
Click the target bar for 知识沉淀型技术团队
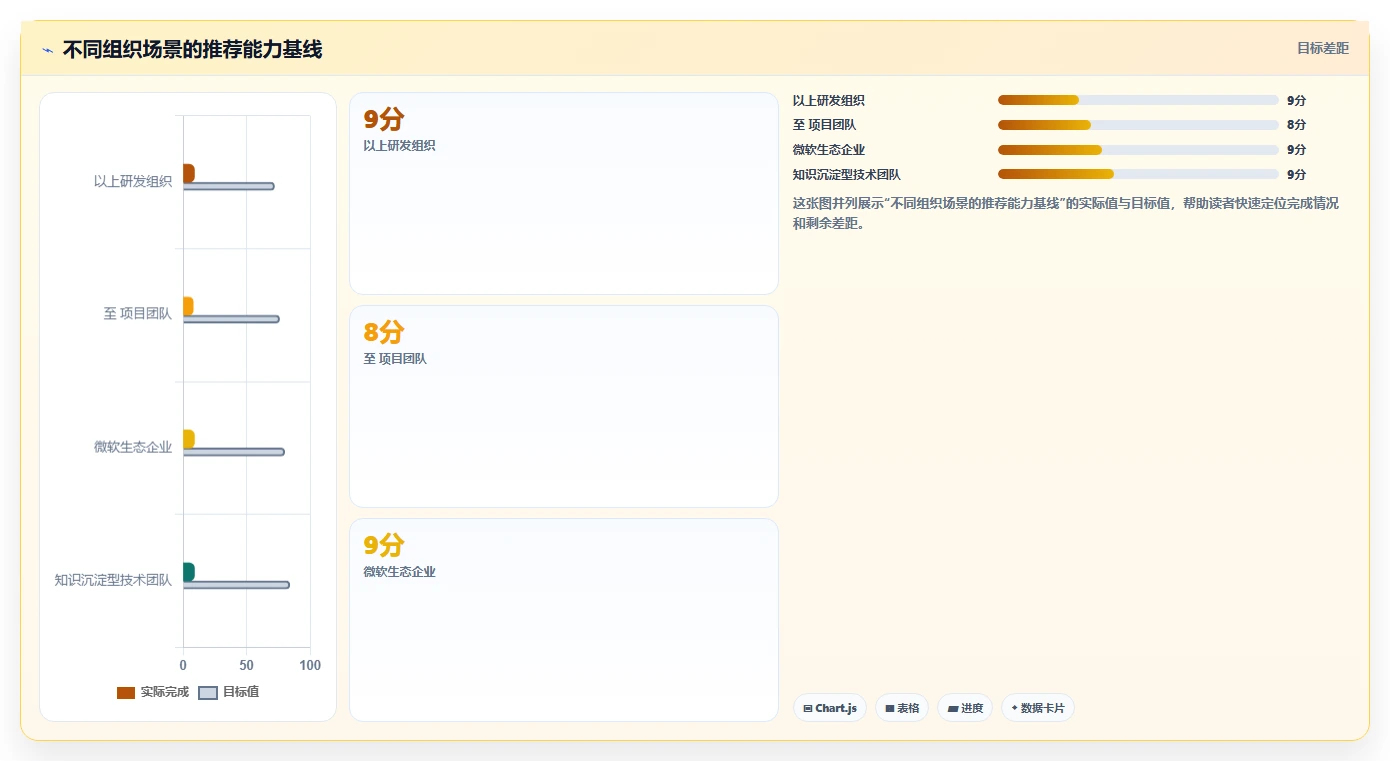click(x=236, y=585)
